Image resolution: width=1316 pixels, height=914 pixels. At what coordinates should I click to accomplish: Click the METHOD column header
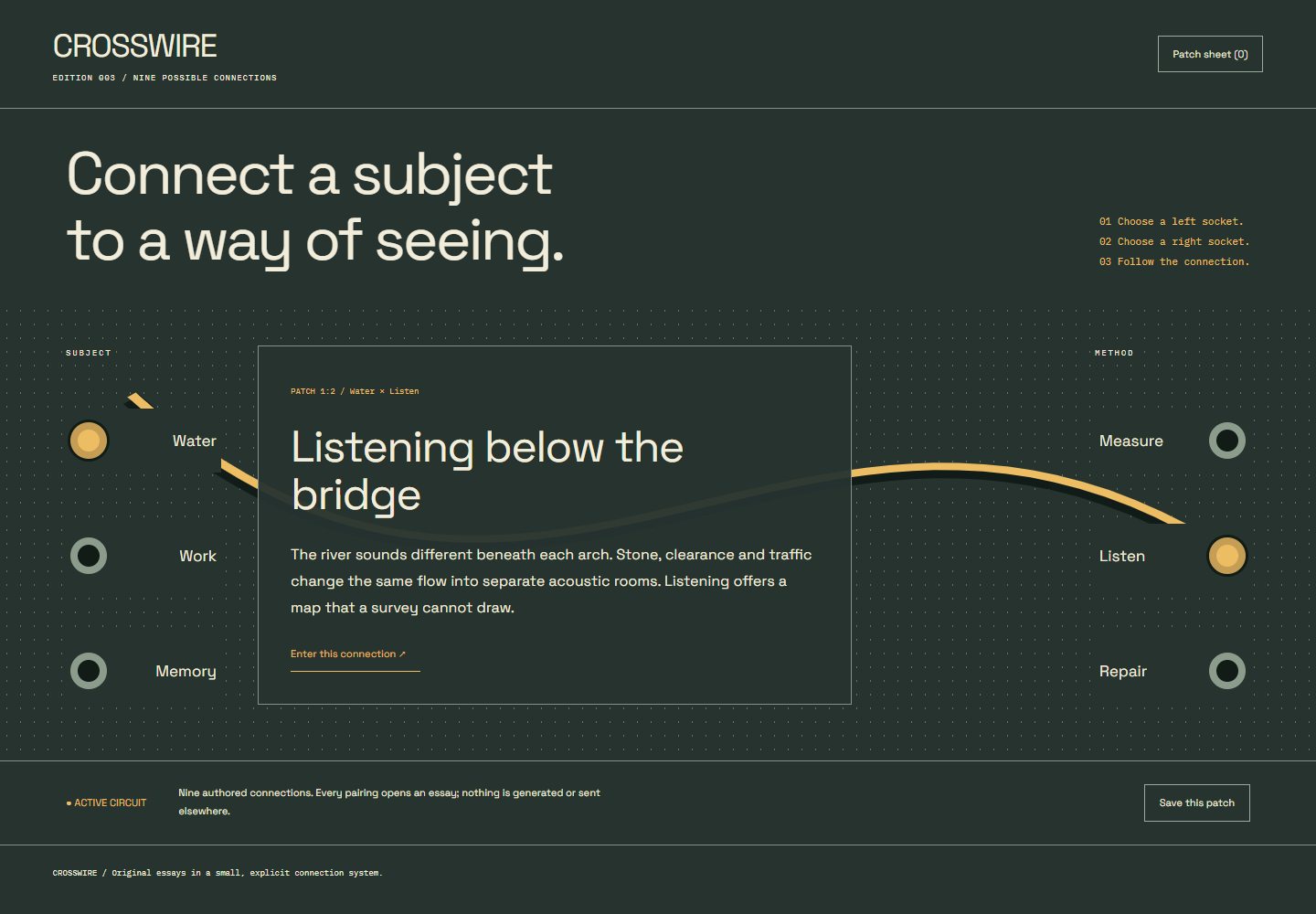click(1114, 353)
